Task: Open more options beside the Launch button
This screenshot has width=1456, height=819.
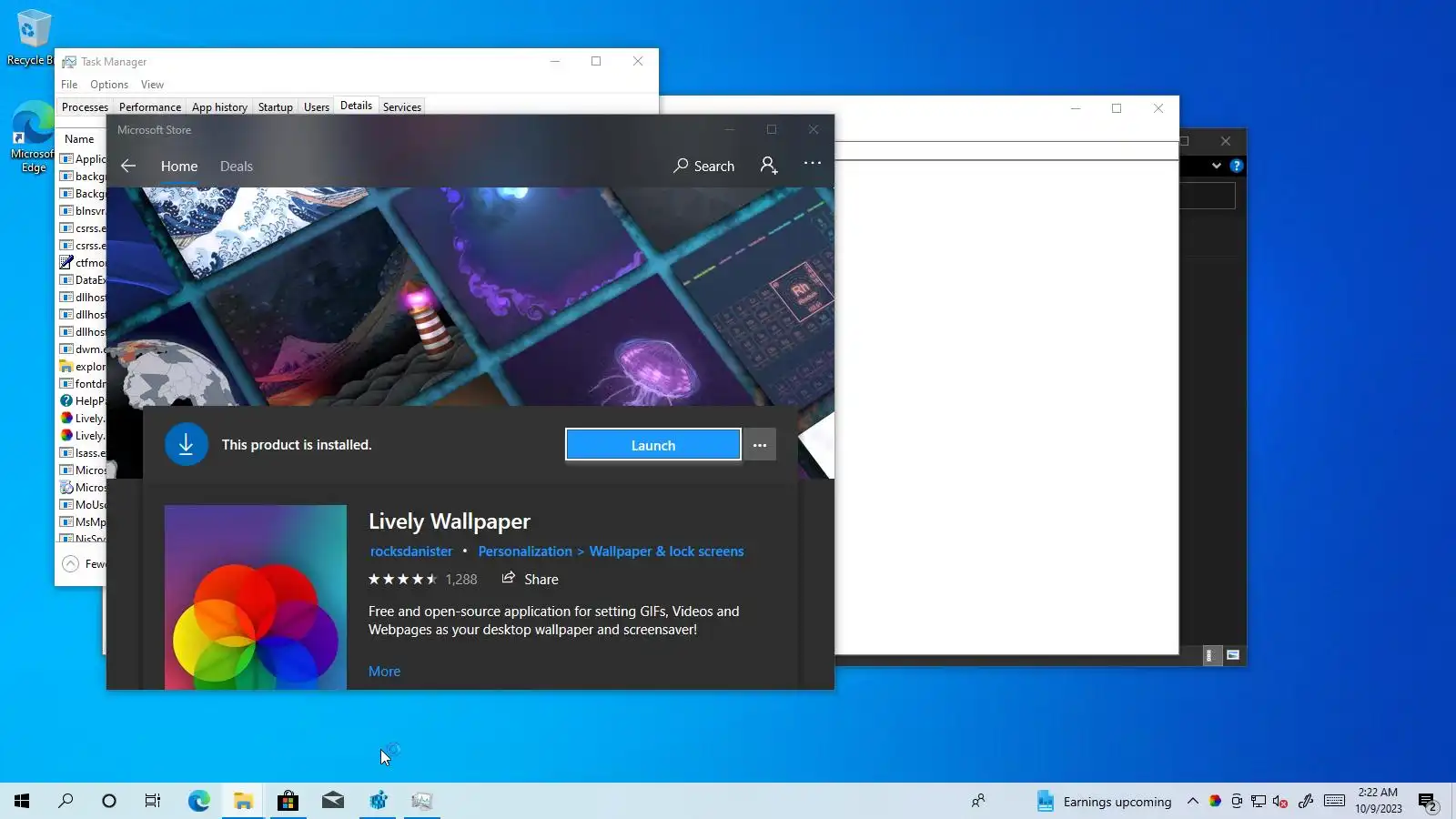Action: tap(760, 445)
